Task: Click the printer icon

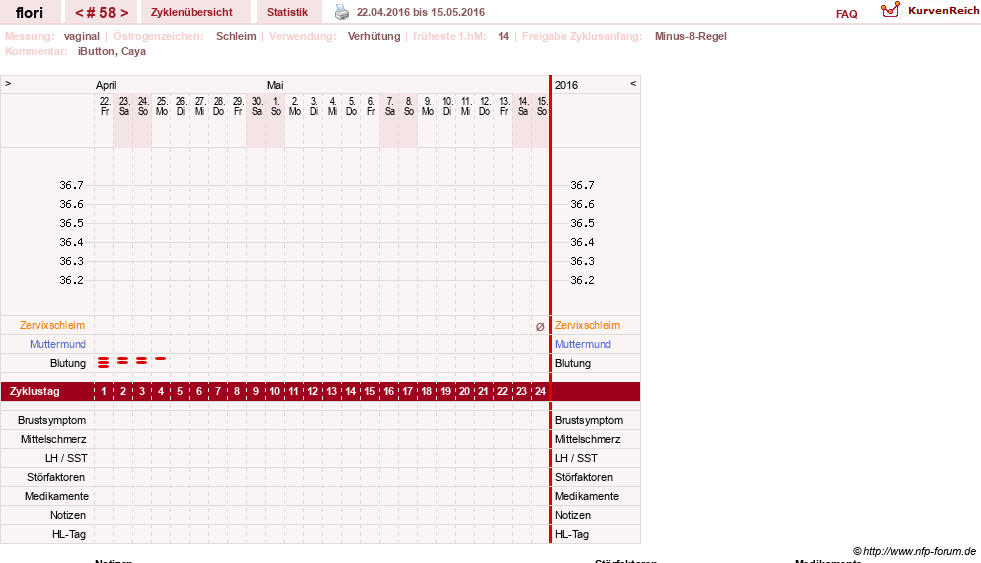Action: pos(342,12)
